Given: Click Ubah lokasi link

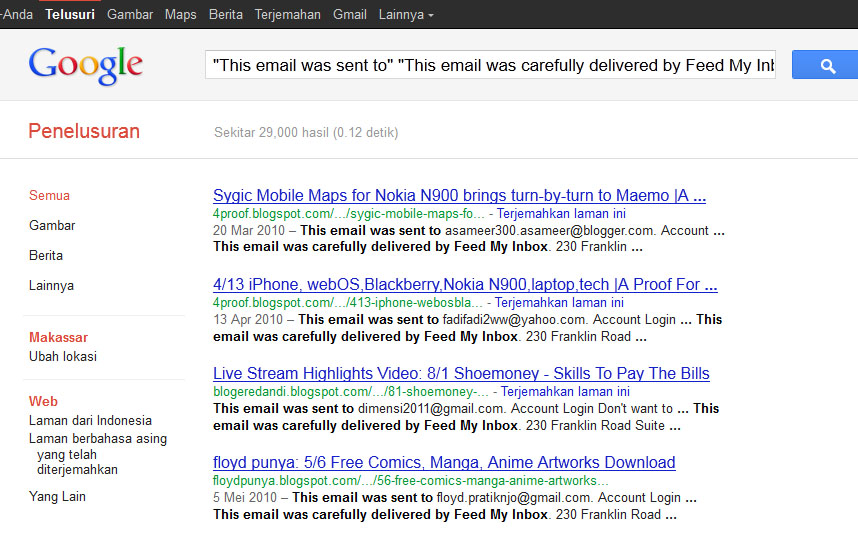Looking at the screenshot, I should [62, 356].
